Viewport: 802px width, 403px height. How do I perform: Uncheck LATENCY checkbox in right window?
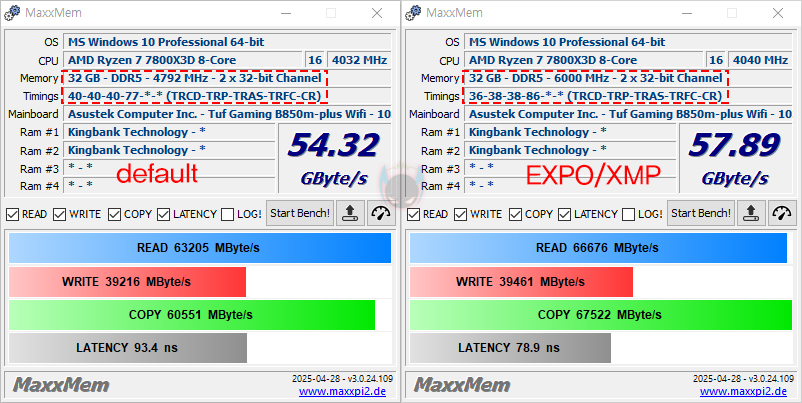564,214
